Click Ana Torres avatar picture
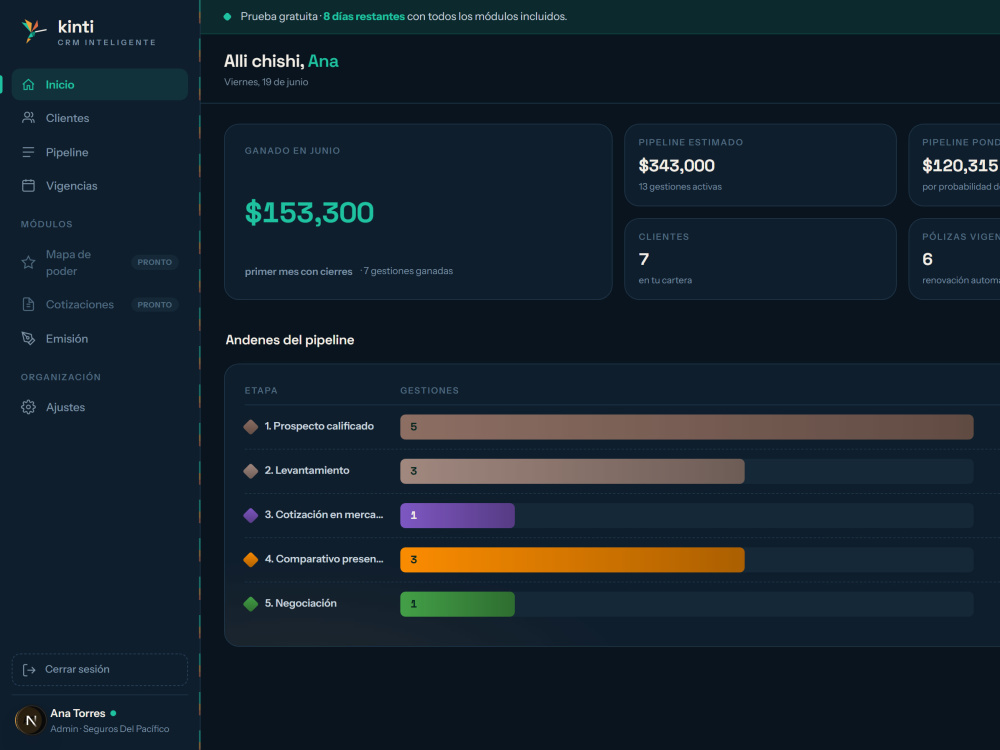The width and height of the screenshot is (1000, 750). coord(30,721)
